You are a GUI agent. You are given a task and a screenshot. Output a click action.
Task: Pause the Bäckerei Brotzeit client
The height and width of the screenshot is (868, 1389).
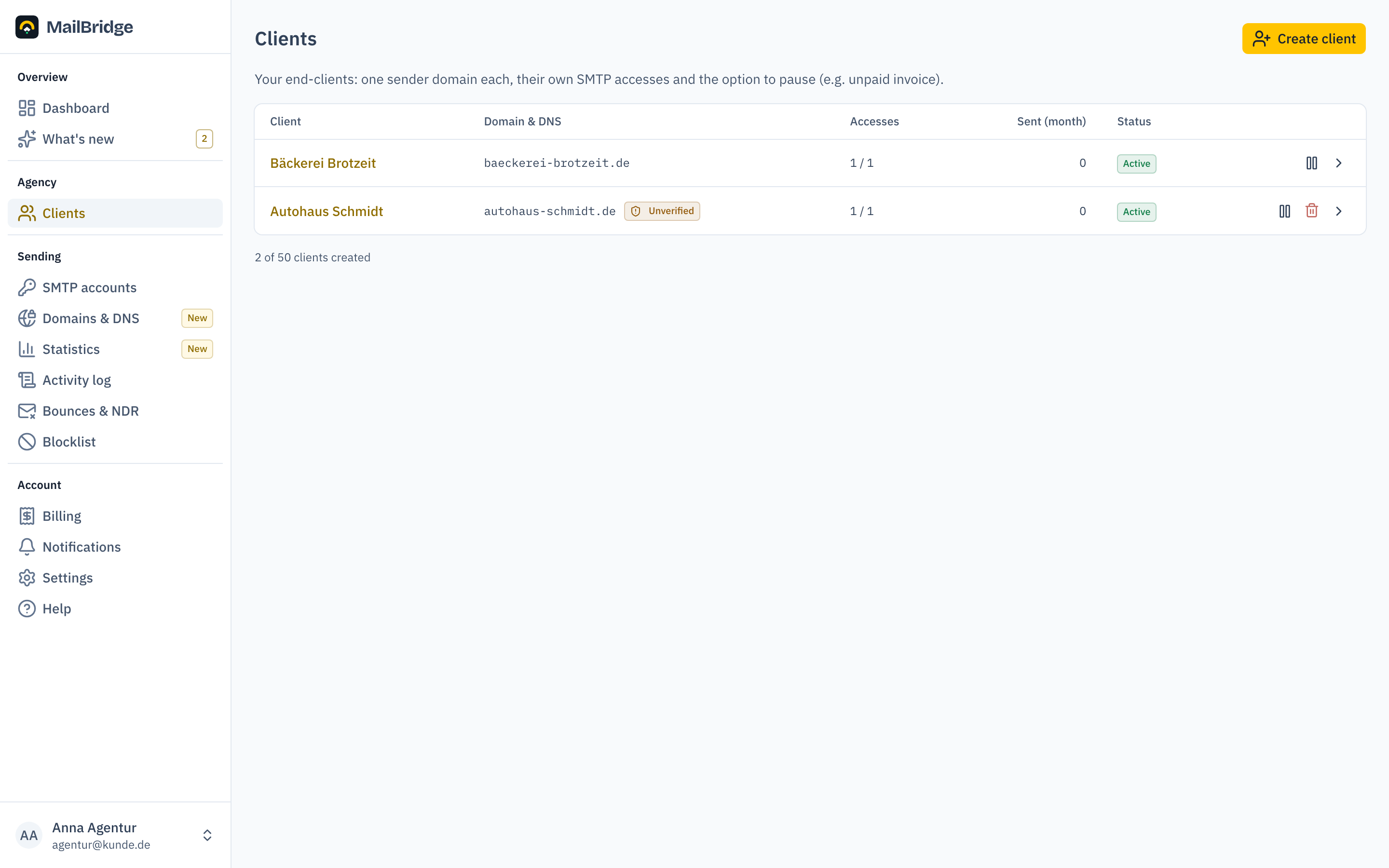[x=1311, y=163]
